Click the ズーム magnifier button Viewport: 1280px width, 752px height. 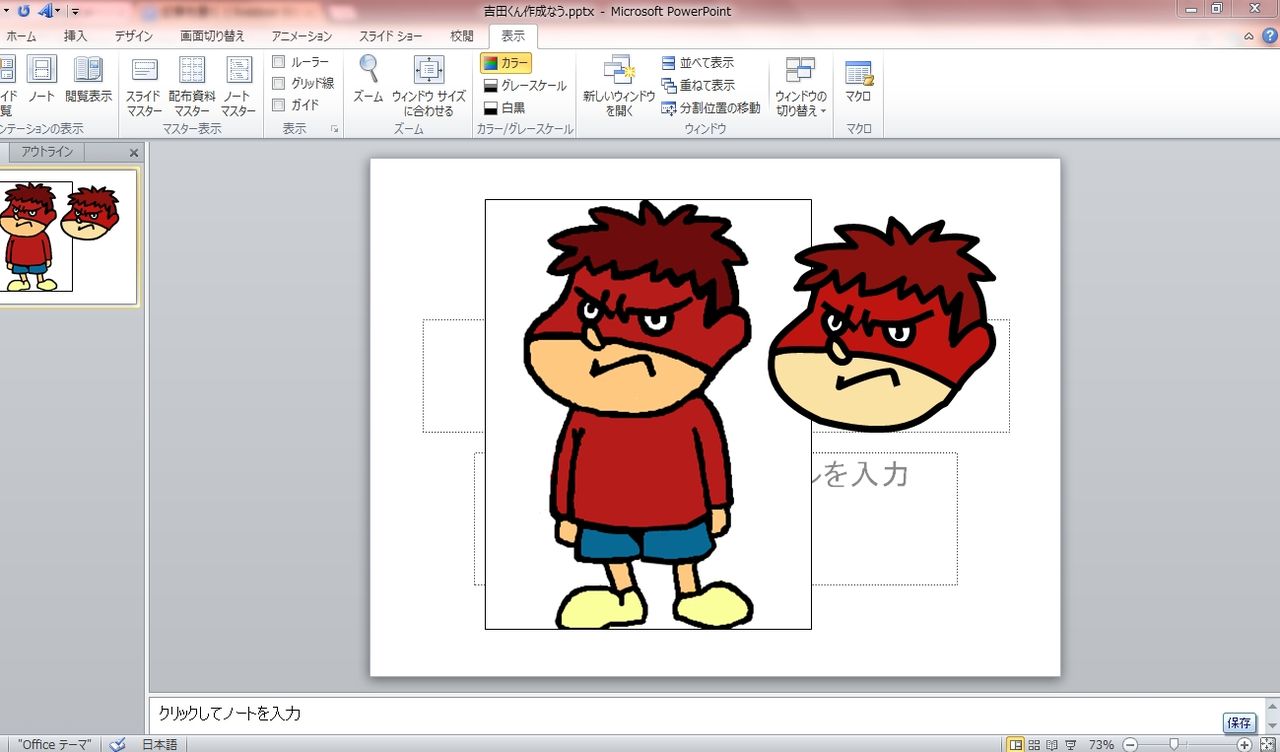[368, 79]
